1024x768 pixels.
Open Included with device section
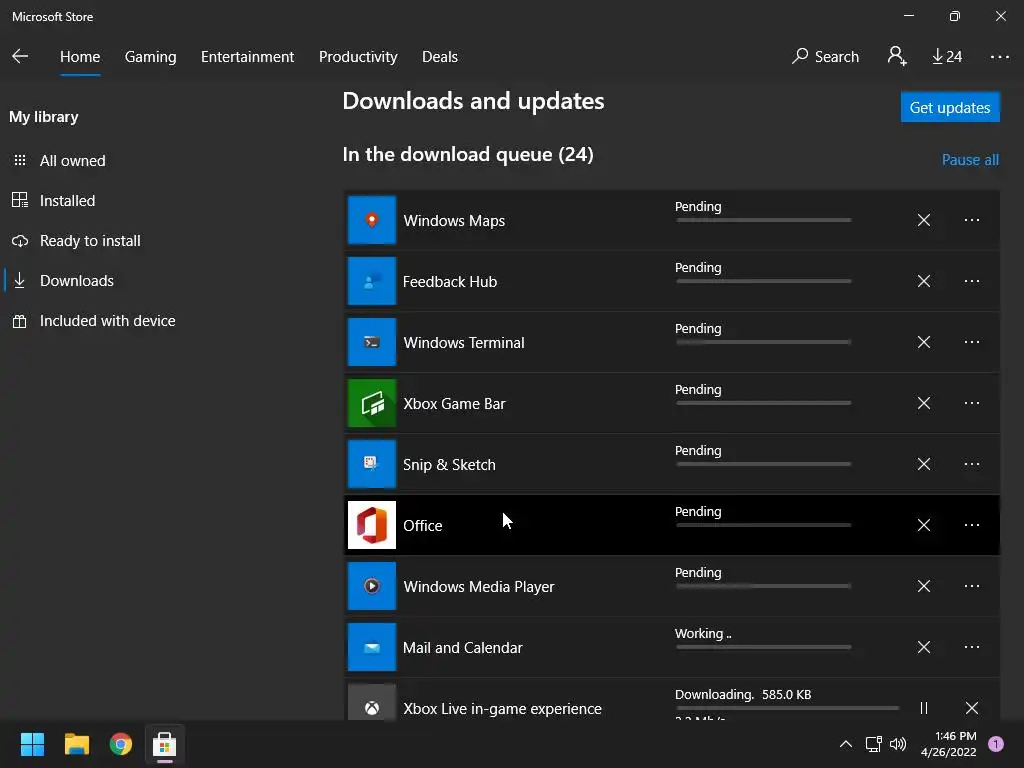[107, 321]
